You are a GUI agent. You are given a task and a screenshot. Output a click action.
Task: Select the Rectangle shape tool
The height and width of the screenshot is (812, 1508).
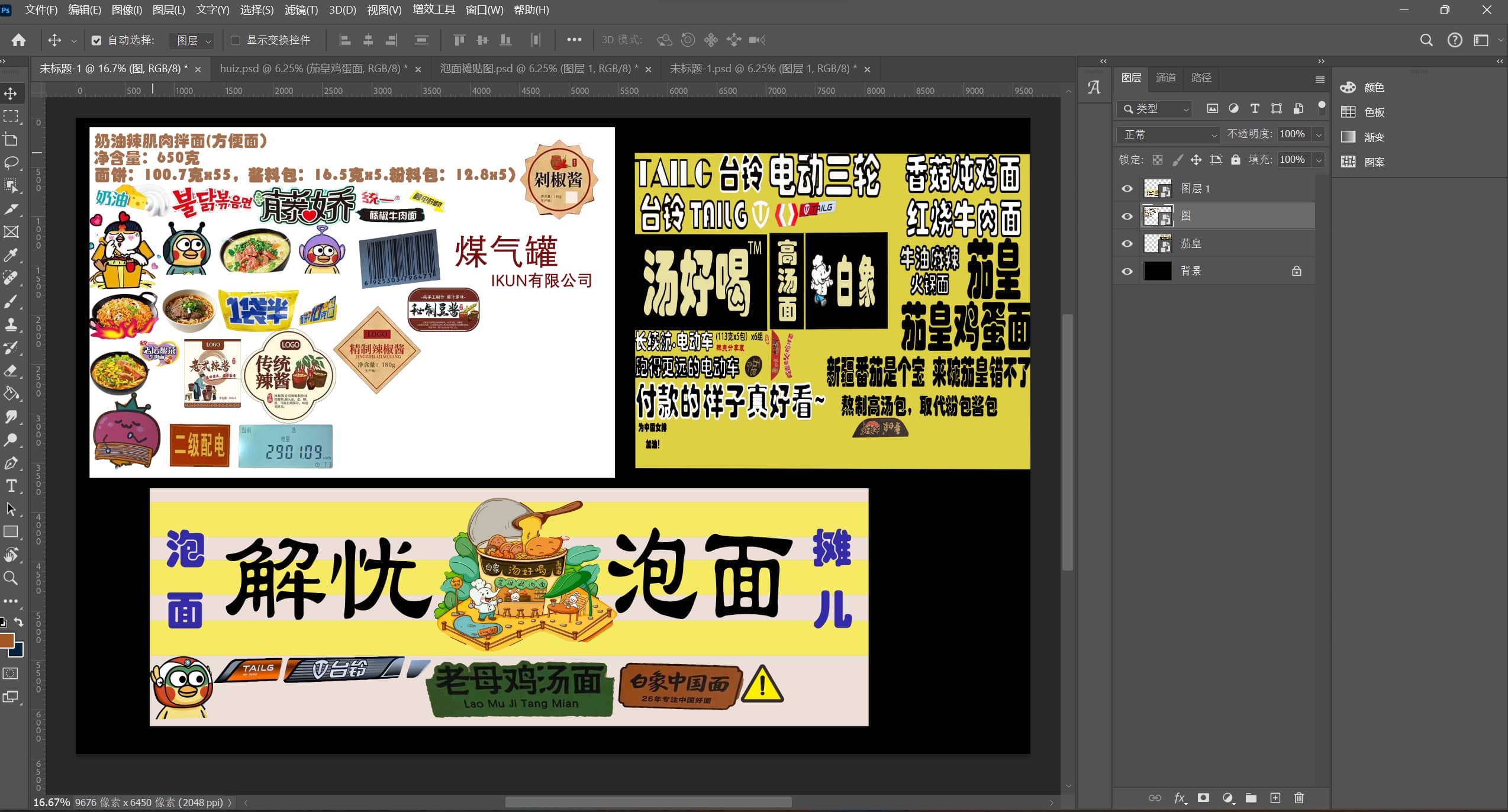point(11,532)
